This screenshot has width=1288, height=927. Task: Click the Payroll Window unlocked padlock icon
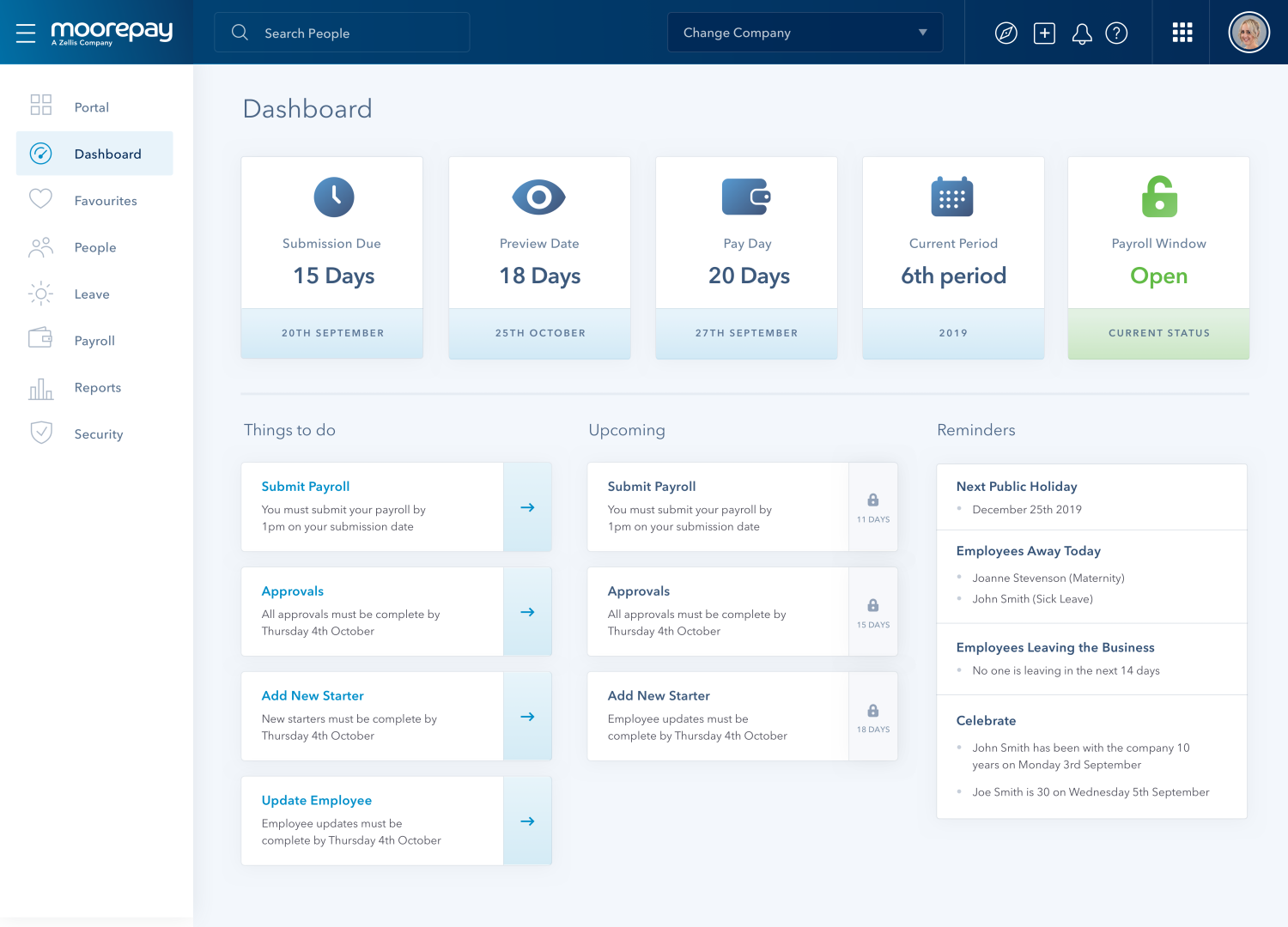tap(1159, 197)
